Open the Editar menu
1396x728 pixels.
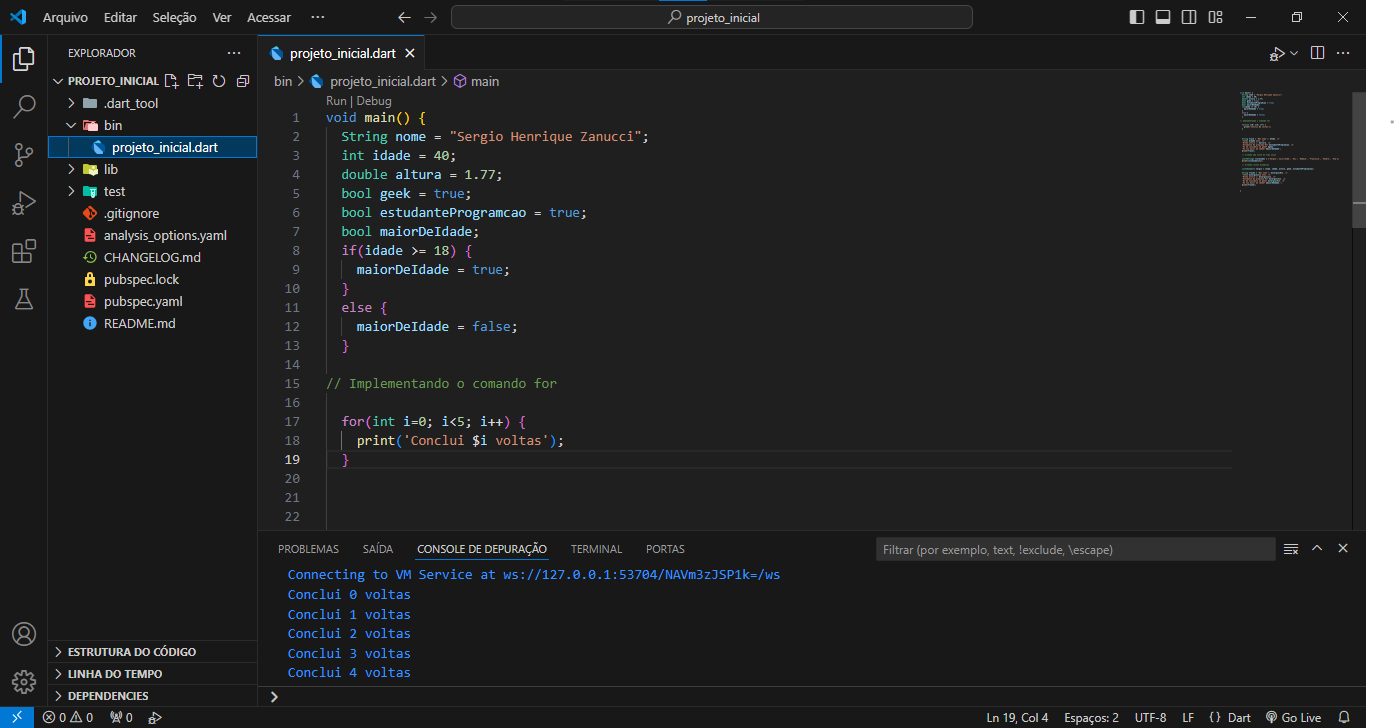(120, 17)
